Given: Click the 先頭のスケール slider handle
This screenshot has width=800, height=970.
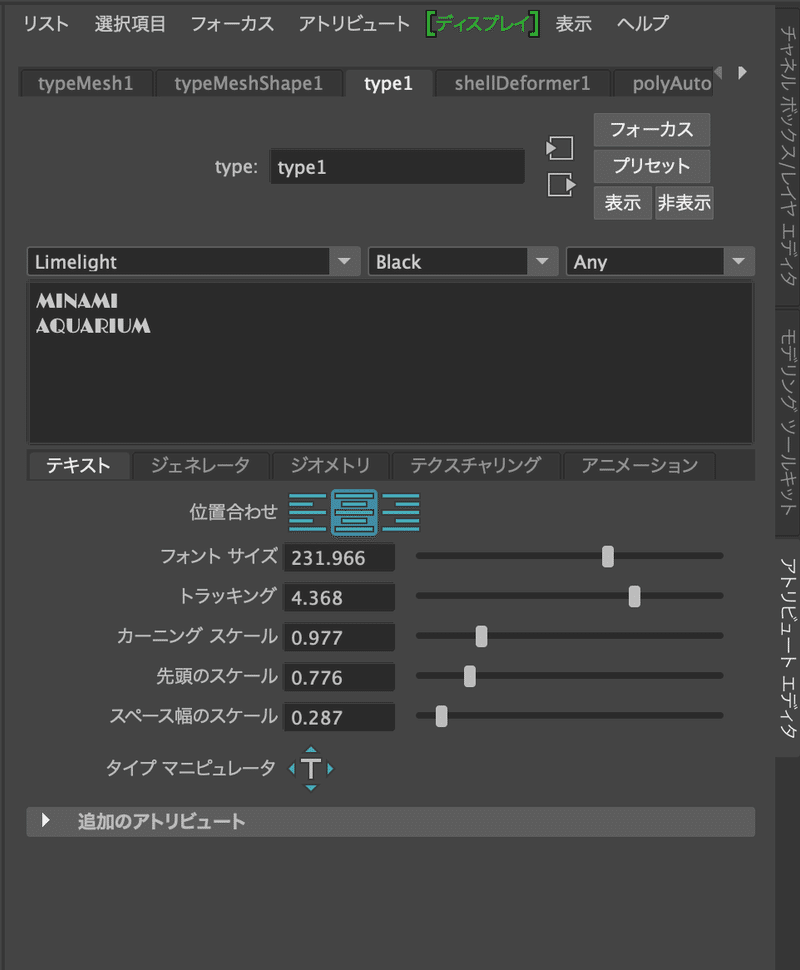Looking at the screenshot, I should (470, 676).
